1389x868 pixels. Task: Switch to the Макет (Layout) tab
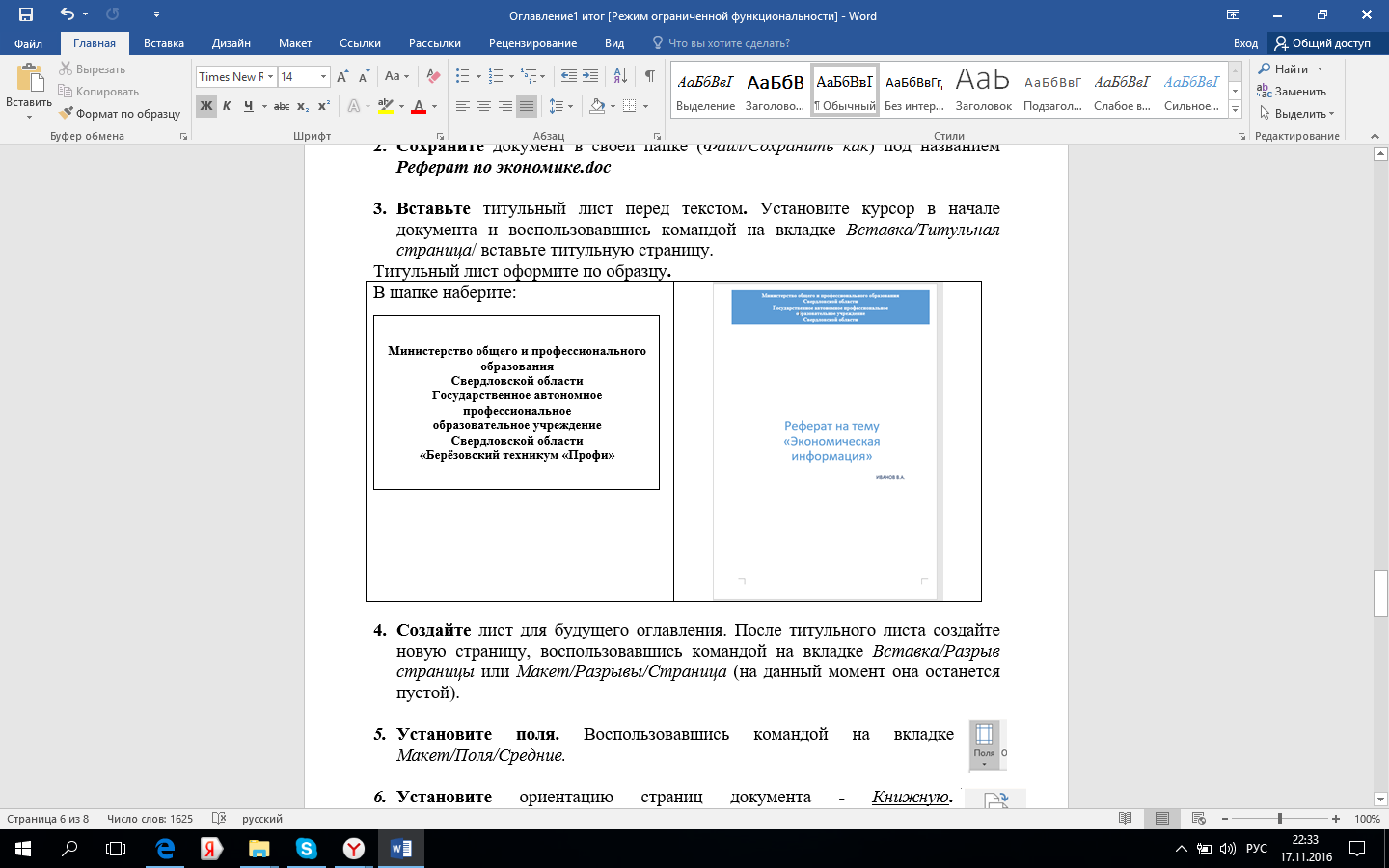295,43
